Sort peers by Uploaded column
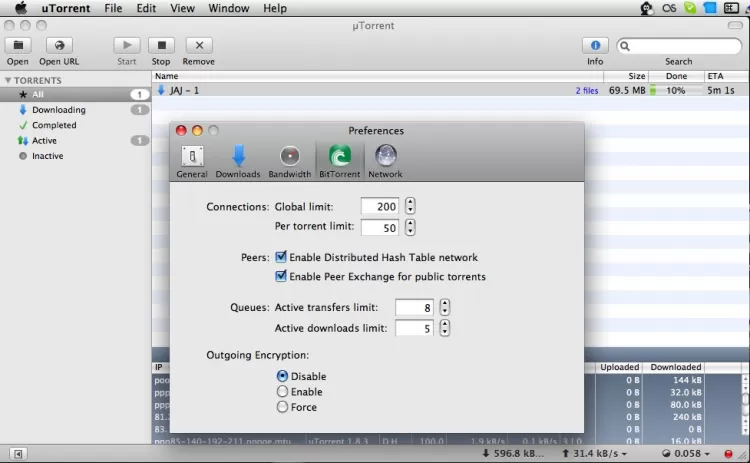This screenshot has height=463, width=750. tap(619, 367)
